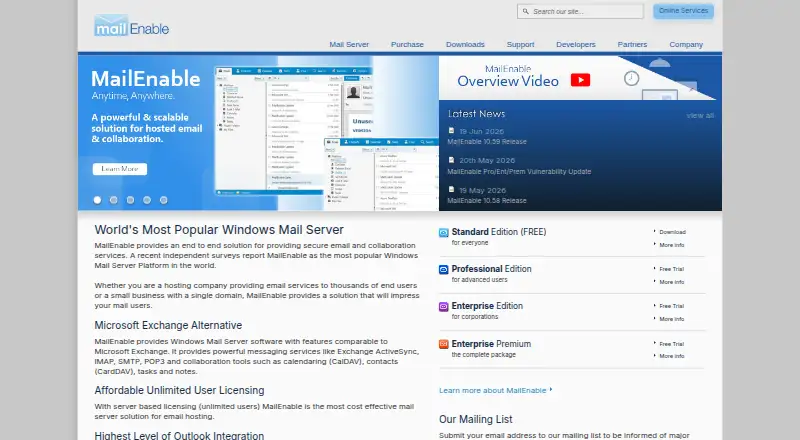Click Affordable Unlimited User Licensing heading
The width and height of the screenshot is (800, 440).
pyautogui.click(x=179, y=390)
